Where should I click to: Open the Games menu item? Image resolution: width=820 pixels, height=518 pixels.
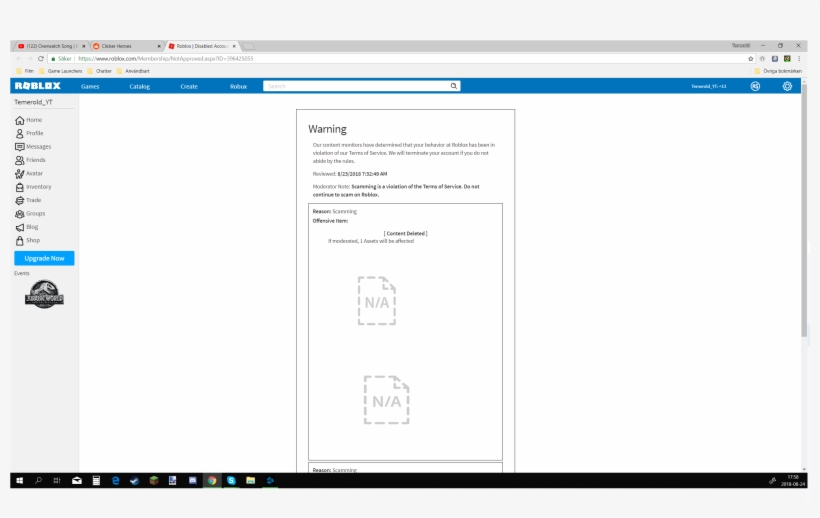coord(90,86)
